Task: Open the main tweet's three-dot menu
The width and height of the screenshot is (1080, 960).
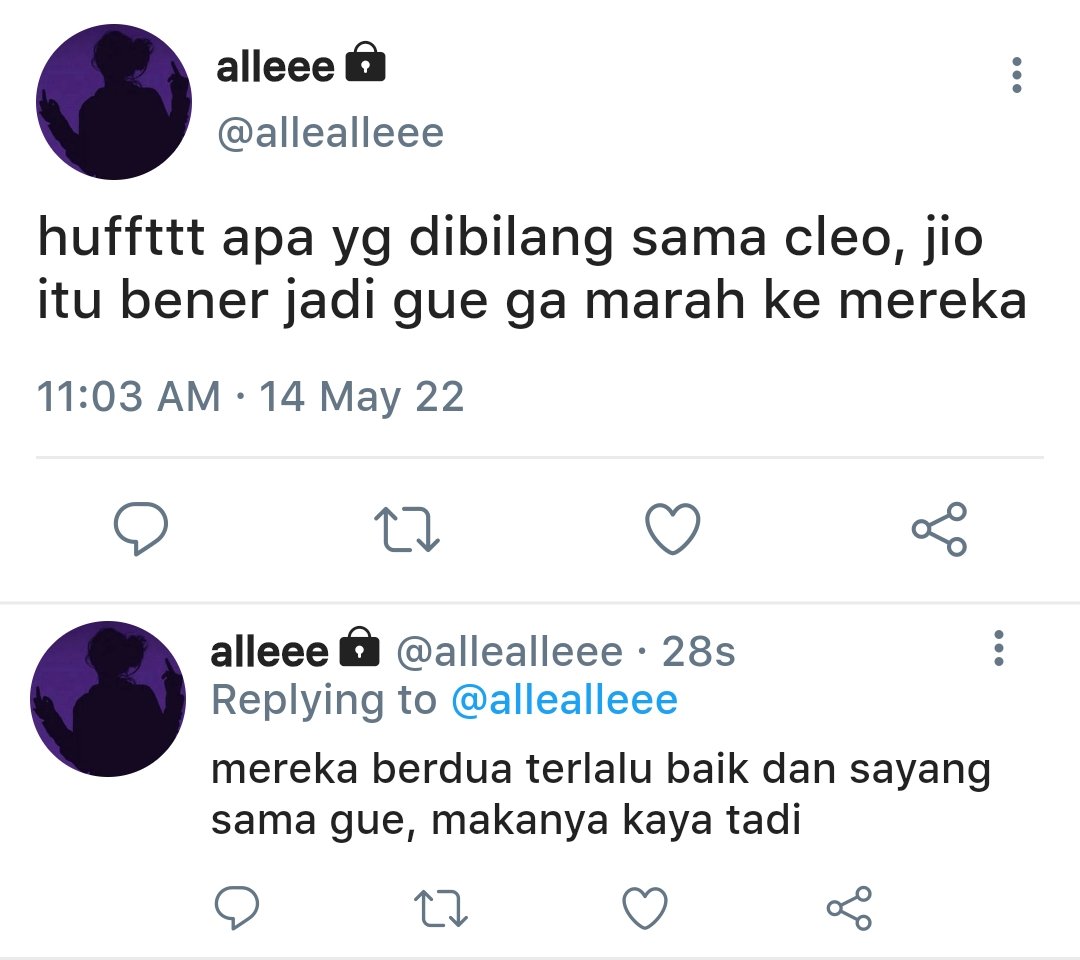Action: (x=1016, y=75)
